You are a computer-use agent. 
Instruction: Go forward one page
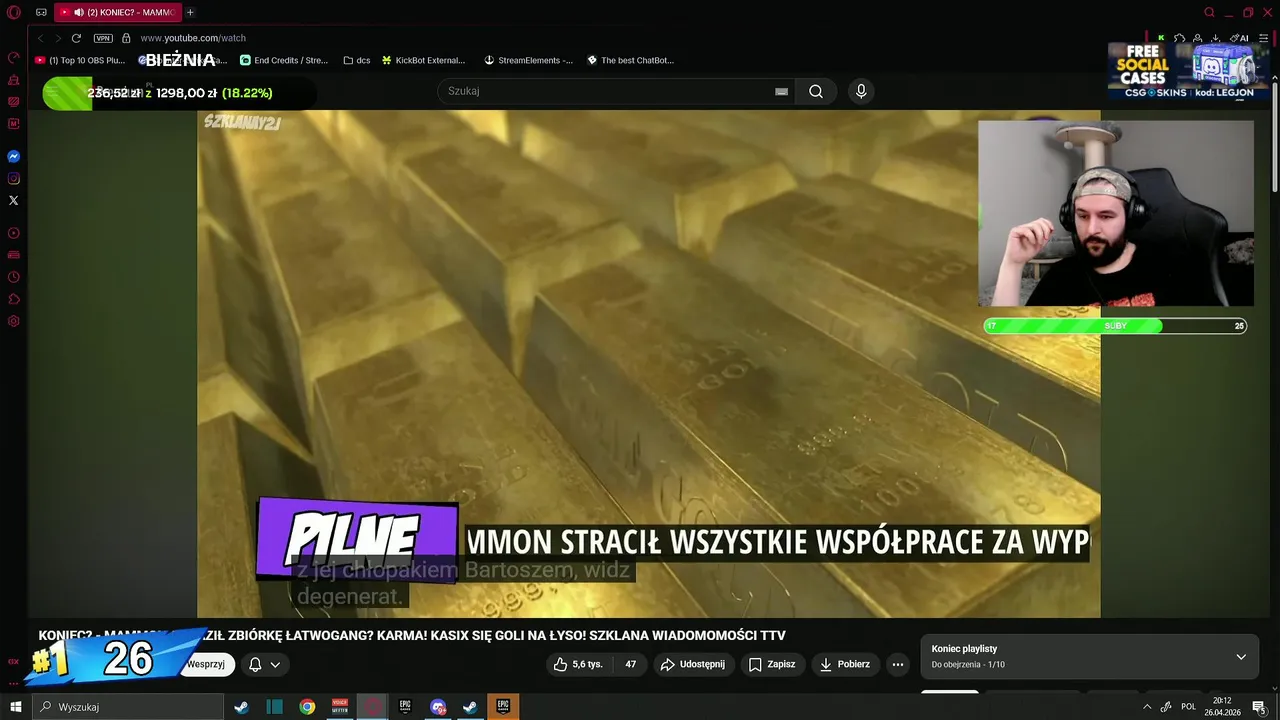(x=58, y=38)
